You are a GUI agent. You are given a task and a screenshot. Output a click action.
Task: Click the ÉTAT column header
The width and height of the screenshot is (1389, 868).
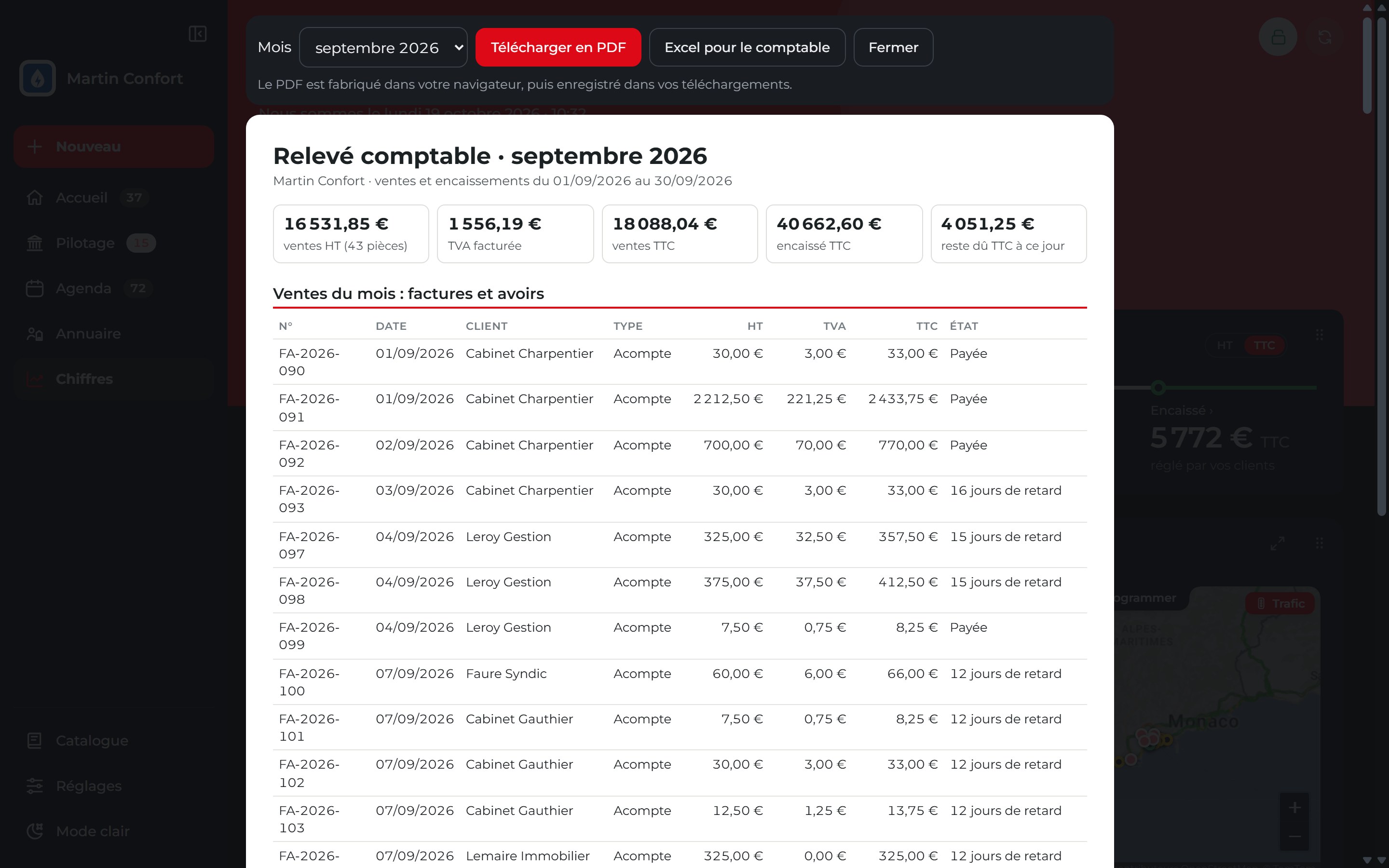[964, 326]
